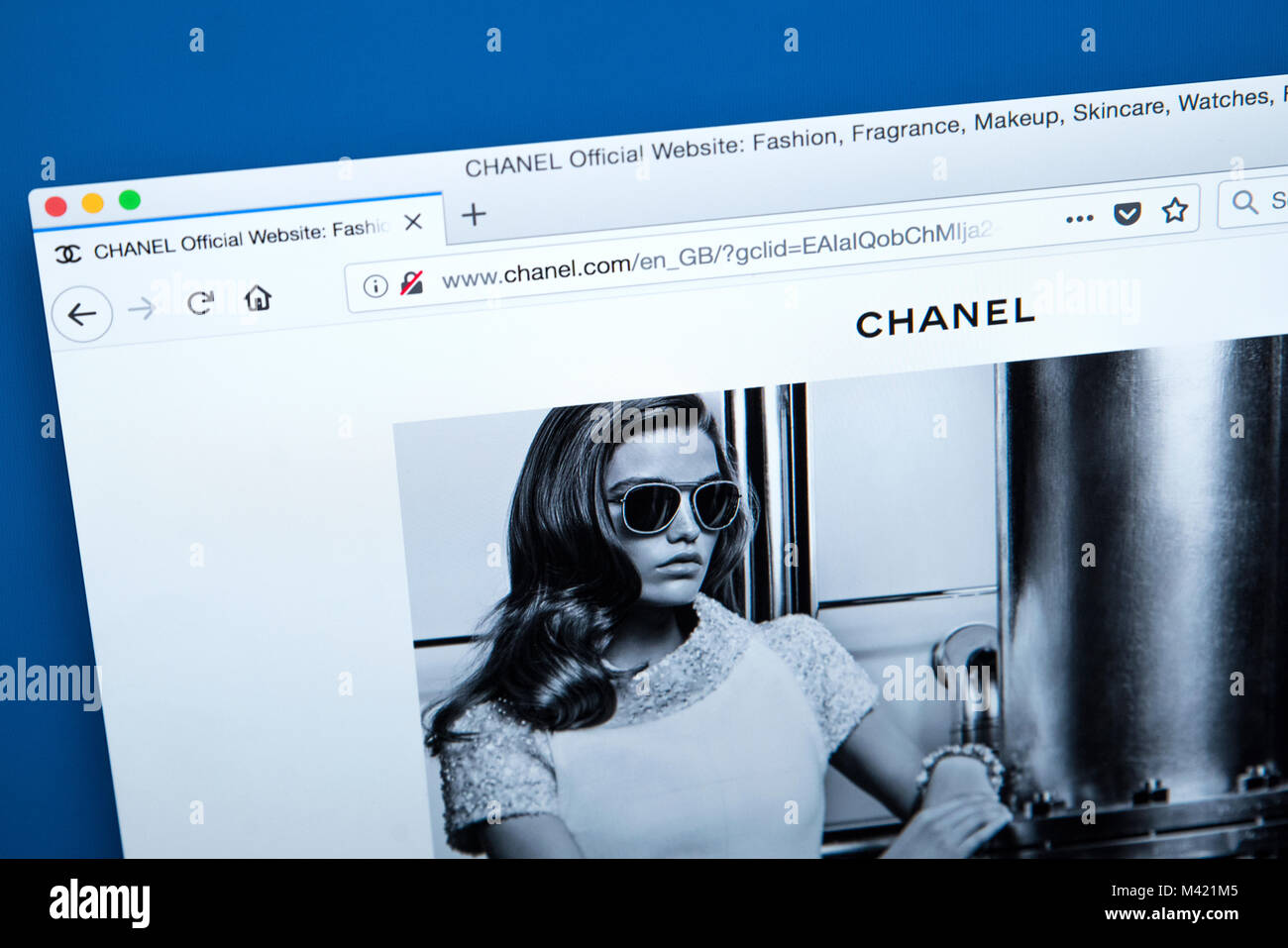The height and width of the screenshot is (948, 1288).
Task: Open a new tab with the plus button
Action: [x=474, y=214]
